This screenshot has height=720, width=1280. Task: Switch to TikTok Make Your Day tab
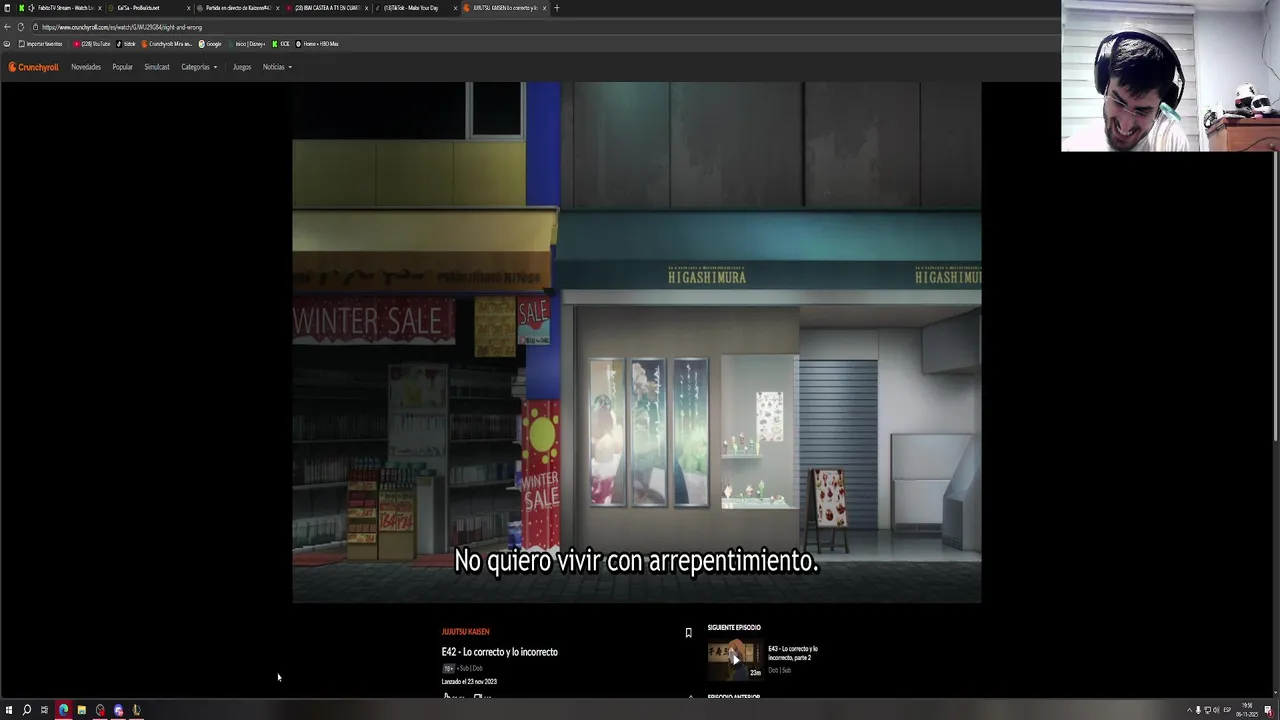[415, 8]
